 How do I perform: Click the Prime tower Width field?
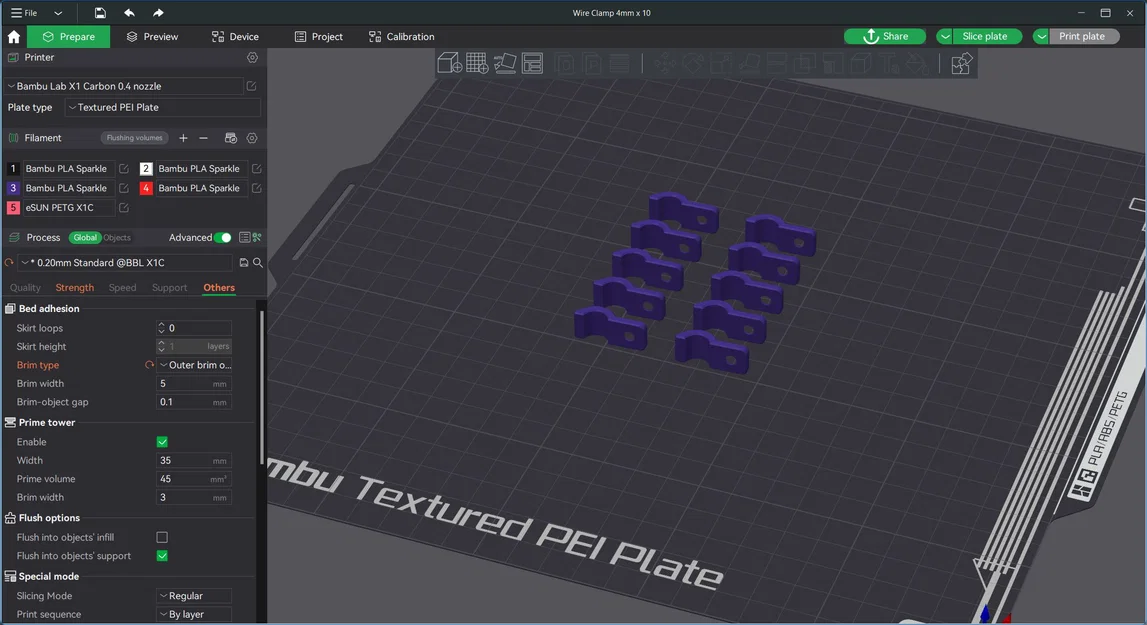click(x=194, y=461)
